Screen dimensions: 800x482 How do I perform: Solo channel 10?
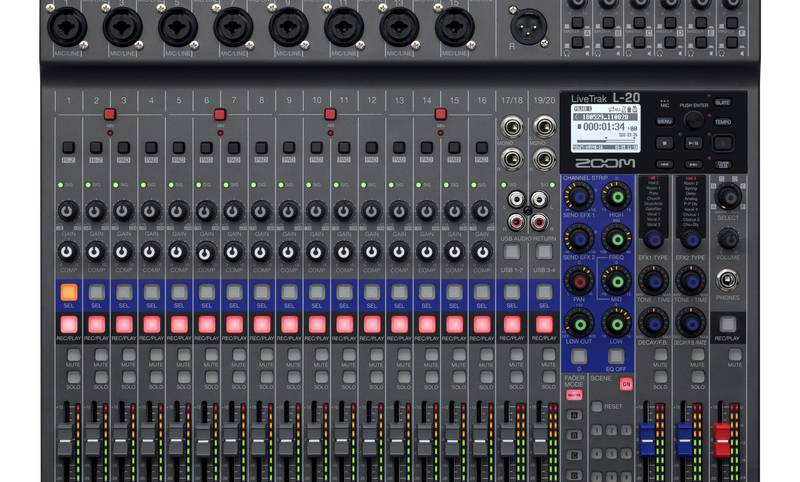coord(321,377)
